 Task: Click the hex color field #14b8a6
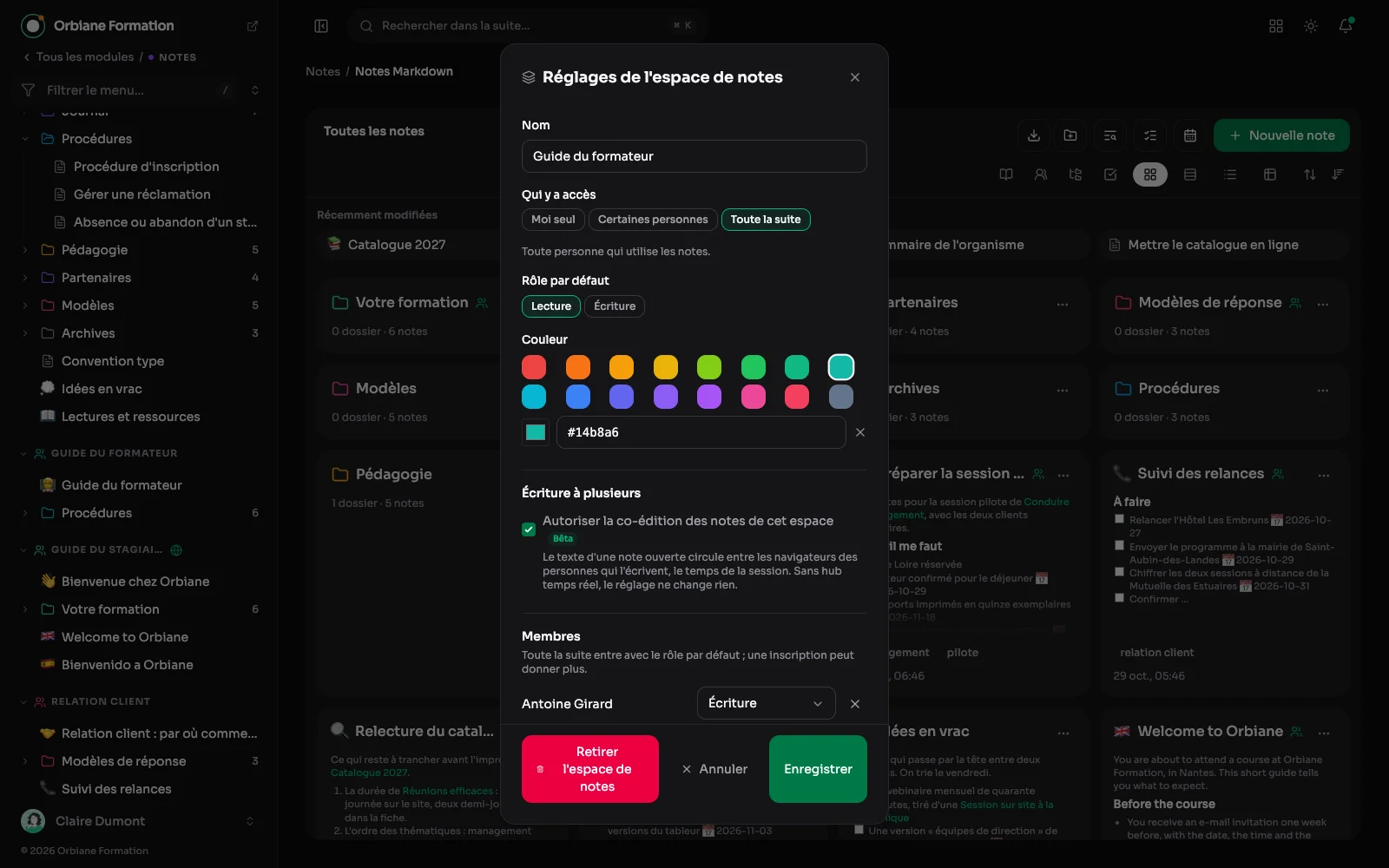point(701,432)
